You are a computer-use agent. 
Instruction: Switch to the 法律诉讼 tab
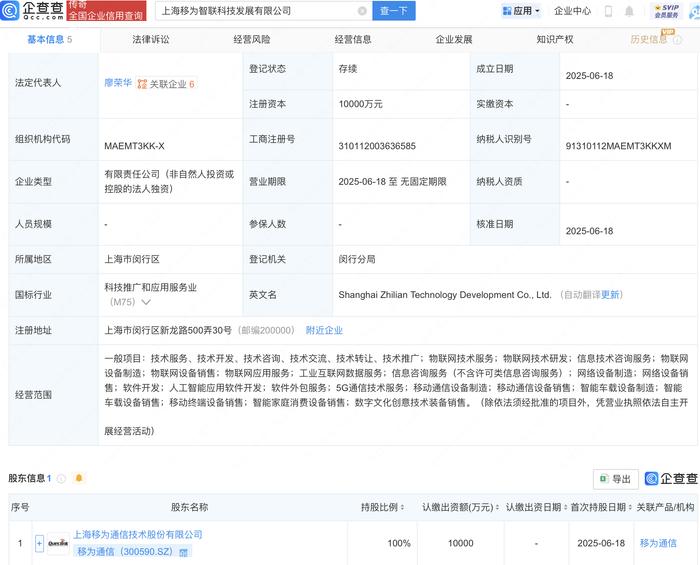(151, 39)
